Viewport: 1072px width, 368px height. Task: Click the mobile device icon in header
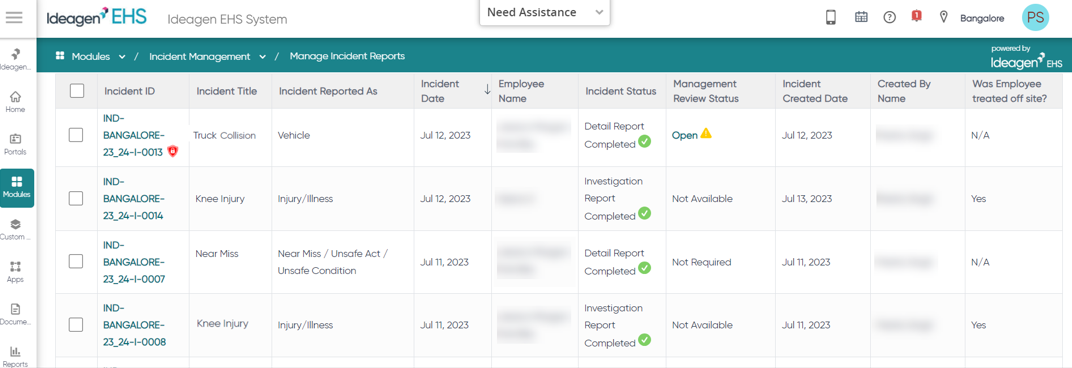(x=831, y=18)
